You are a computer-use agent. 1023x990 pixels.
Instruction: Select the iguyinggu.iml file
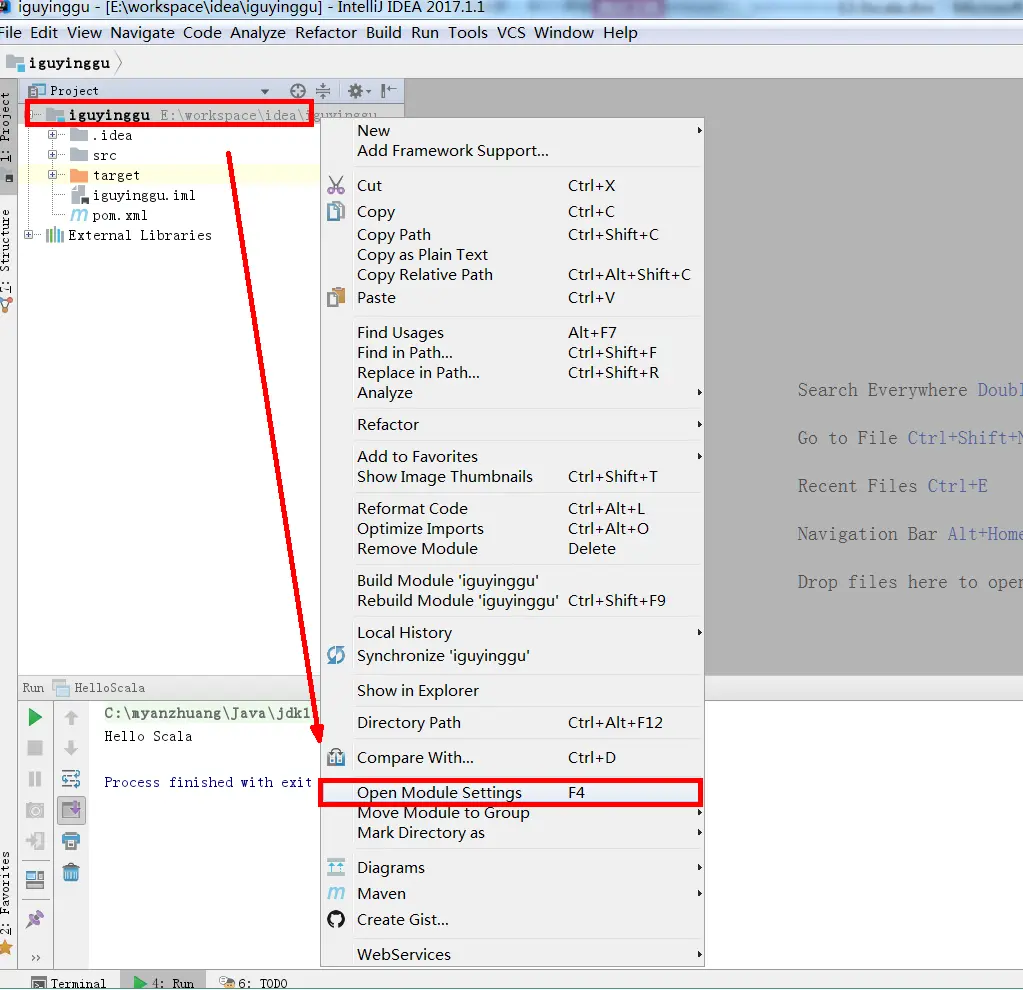pyautogui.click(x=144, y=195)
